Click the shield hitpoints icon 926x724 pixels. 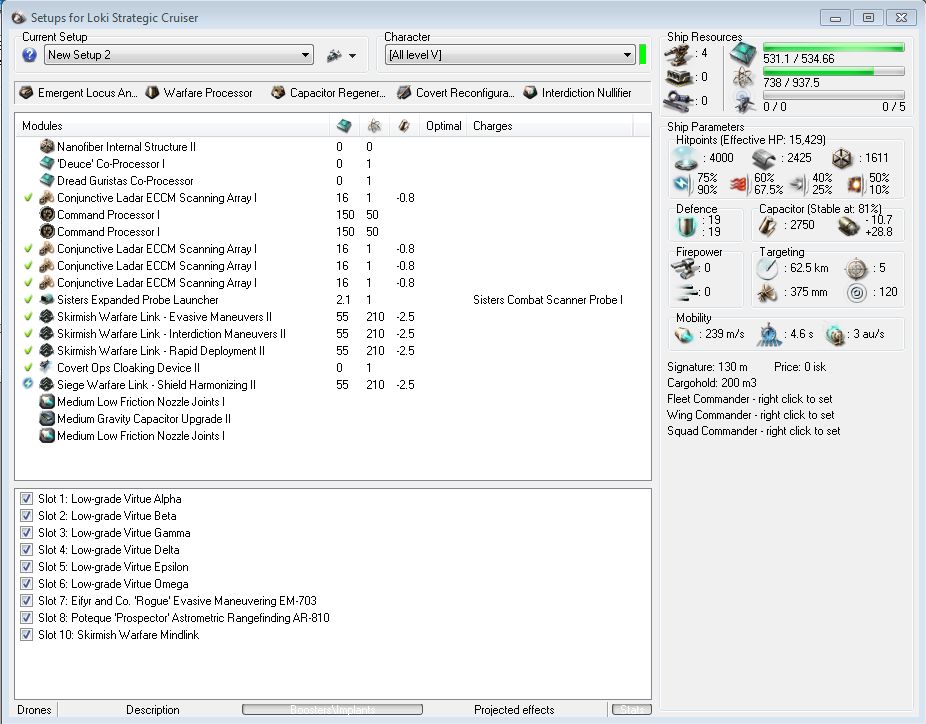coord(686,158)
